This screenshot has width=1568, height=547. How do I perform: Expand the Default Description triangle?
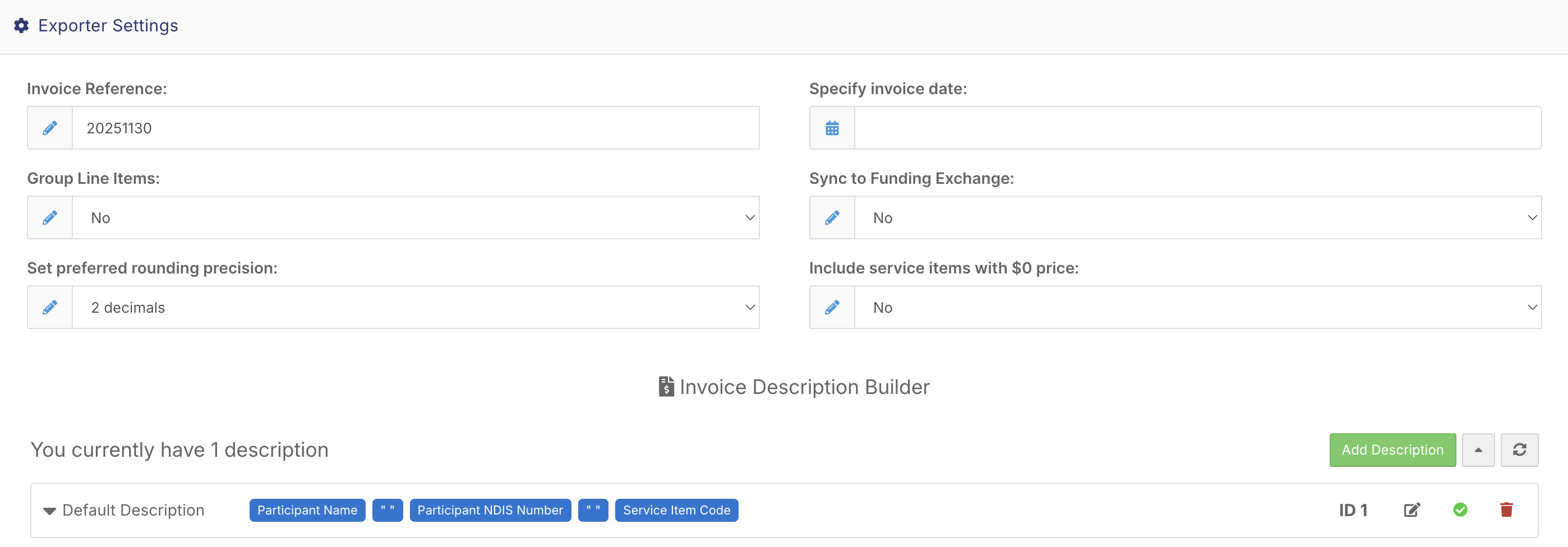tap(49, 511)
